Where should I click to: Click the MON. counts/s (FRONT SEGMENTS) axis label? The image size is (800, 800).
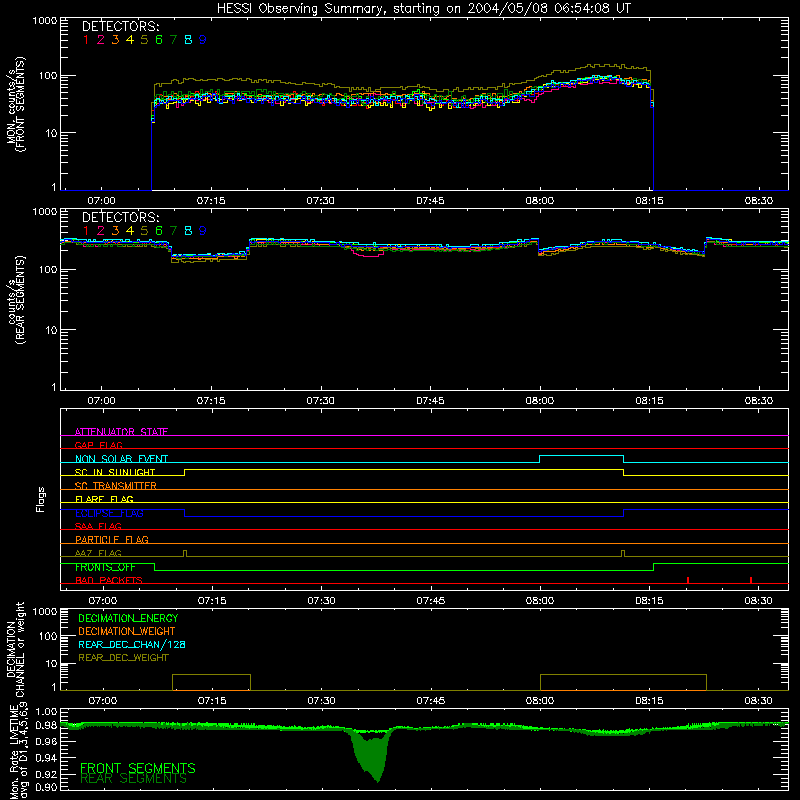(x=15, y=104)
